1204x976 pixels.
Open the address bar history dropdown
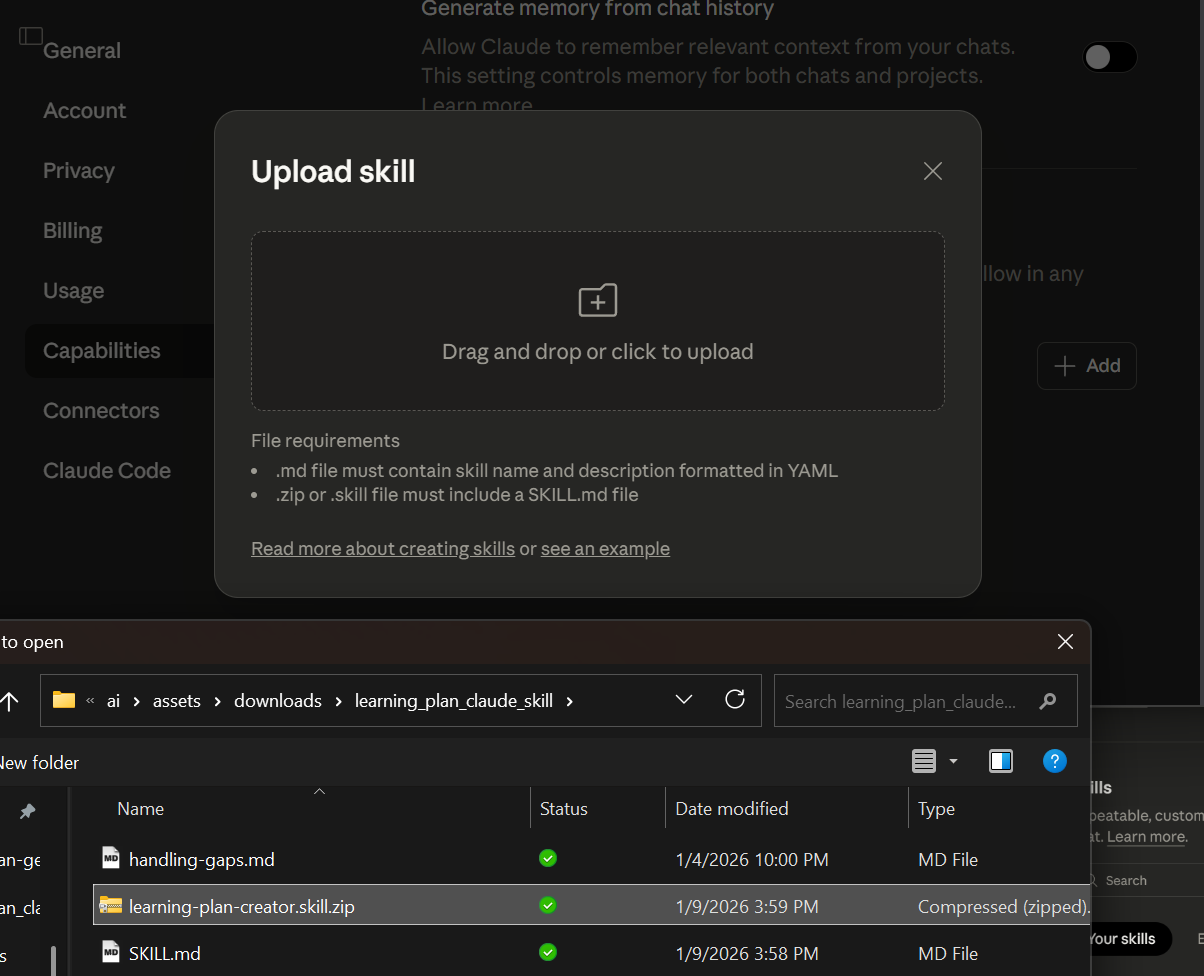pyautogui.click(x=684, y=699)
